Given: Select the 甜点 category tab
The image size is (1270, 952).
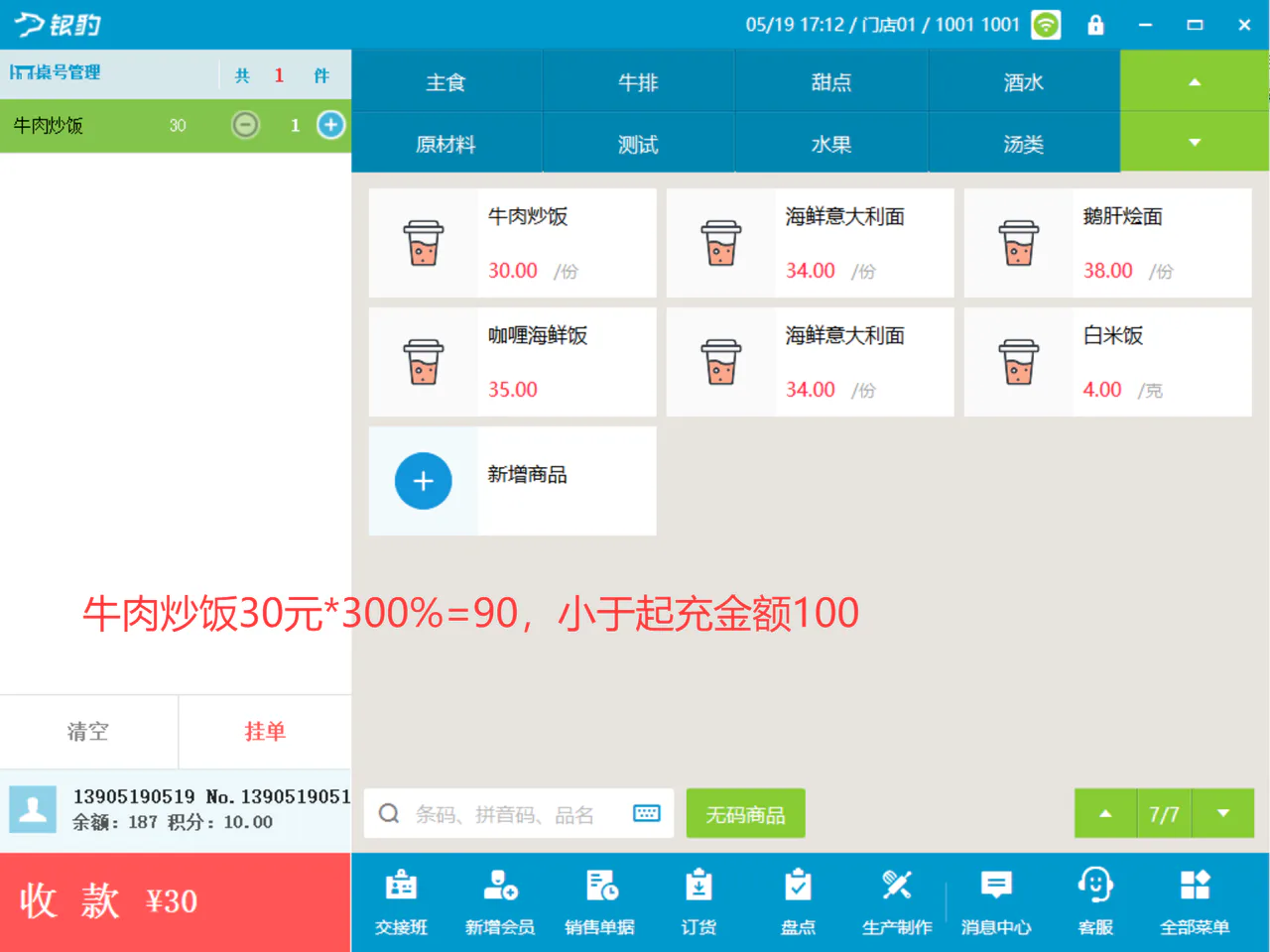Looking at the screenshot, I should 831,81.
